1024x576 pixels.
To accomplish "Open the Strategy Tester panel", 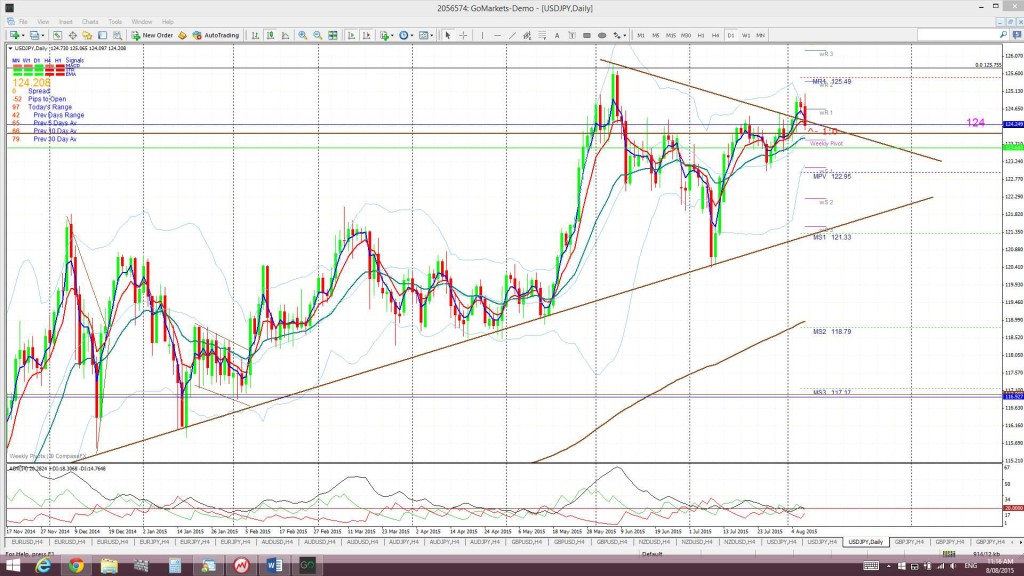I will [x=118, y=35].
